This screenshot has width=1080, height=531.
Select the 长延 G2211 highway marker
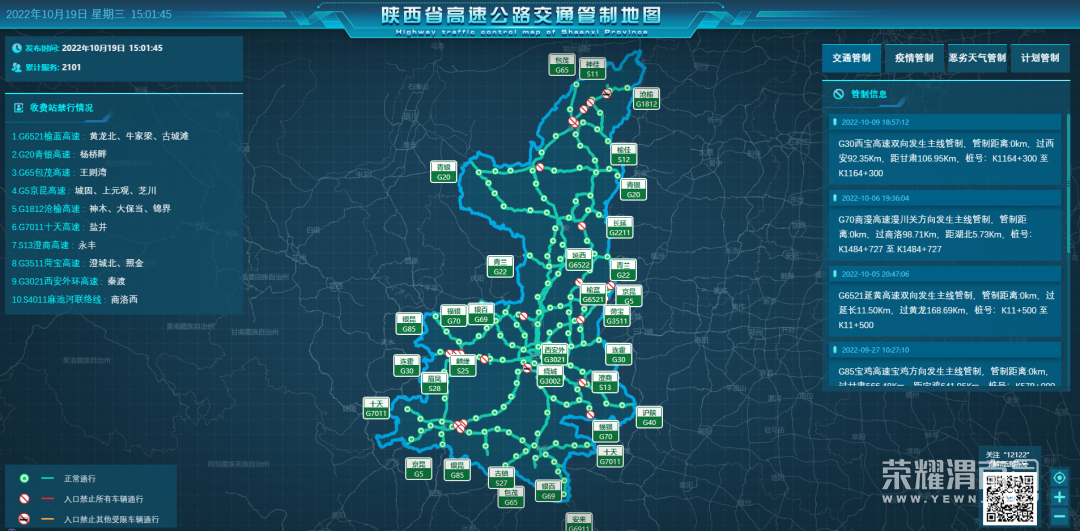pos(620,228)
